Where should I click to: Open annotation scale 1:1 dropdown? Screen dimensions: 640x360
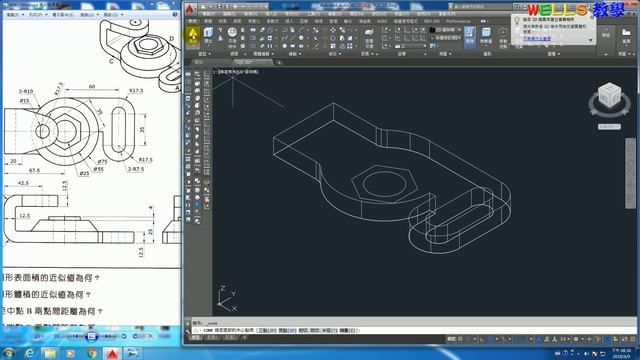coord(564,339)
